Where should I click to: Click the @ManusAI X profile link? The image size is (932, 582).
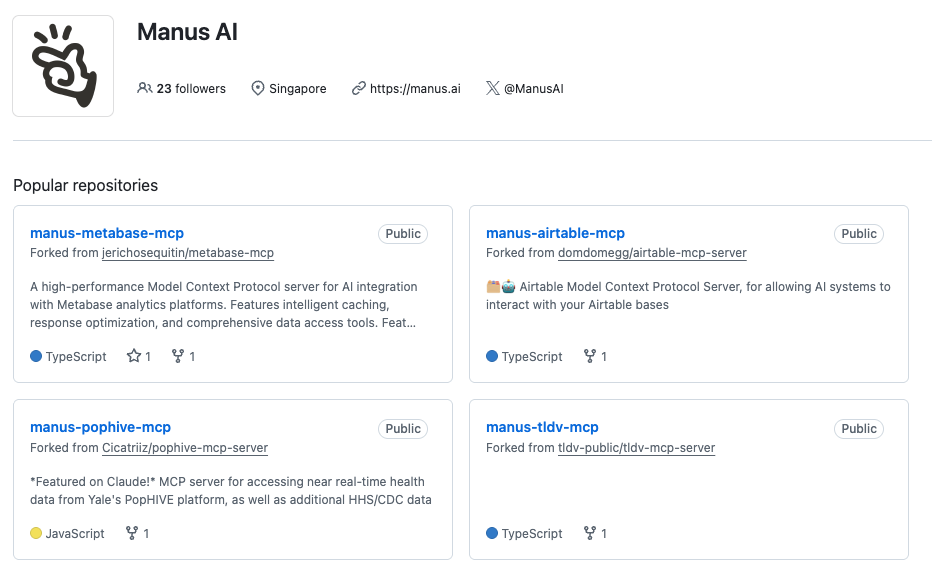click(533, 89)
